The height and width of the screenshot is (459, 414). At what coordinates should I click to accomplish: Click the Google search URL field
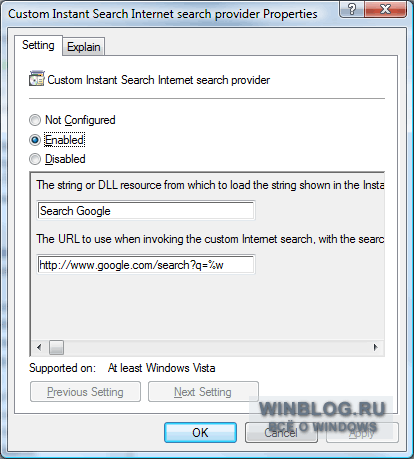coord(146,265)
